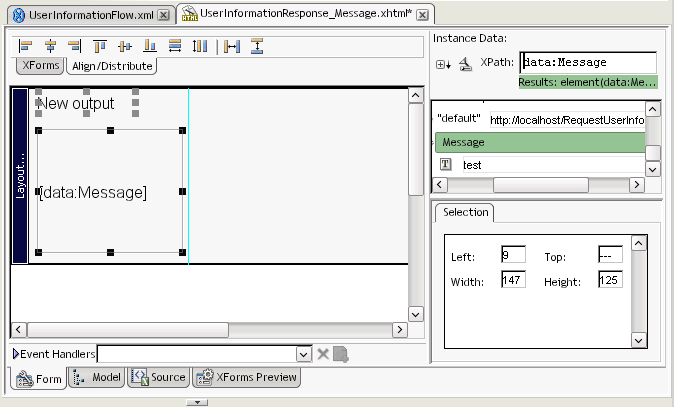The image size is (674, 407).
Task: Click the clear icon next to XPath
Action: click(466, 64)
